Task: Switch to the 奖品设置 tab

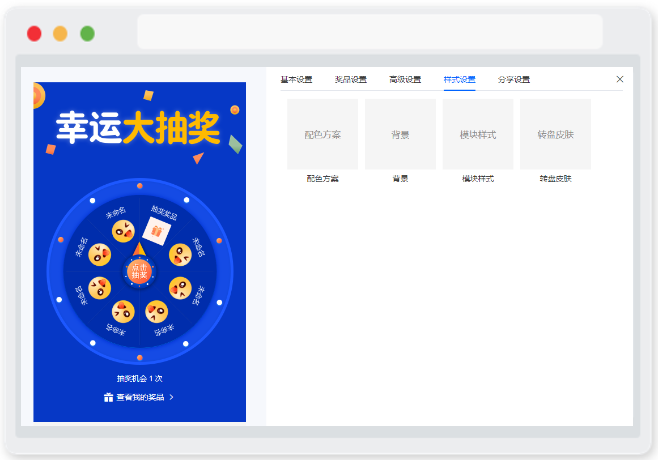Action: click(x=351, y=79)
